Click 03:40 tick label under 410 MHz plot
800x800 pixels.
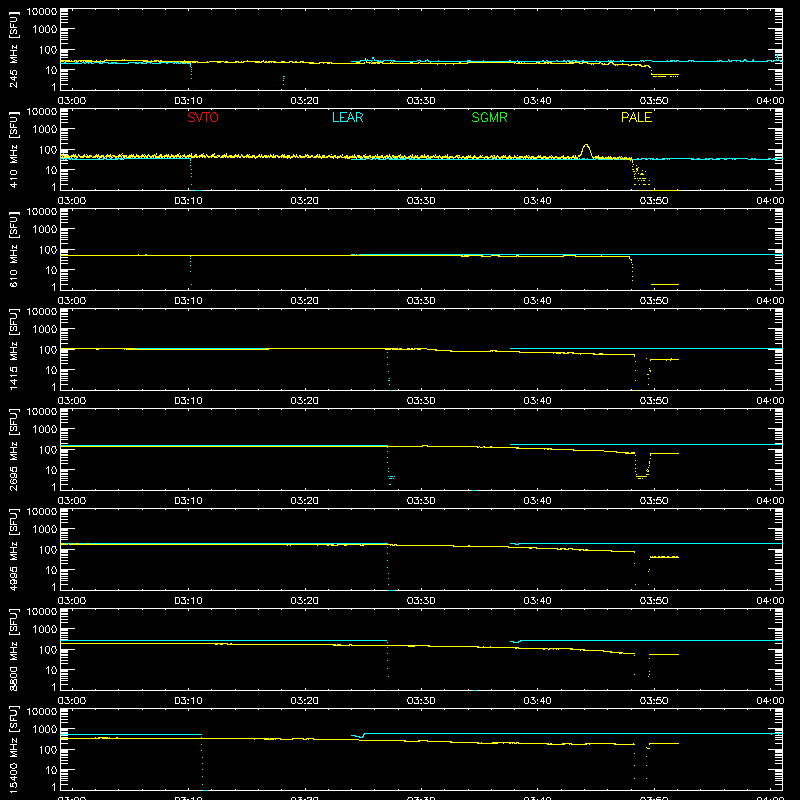pos(537,201)
